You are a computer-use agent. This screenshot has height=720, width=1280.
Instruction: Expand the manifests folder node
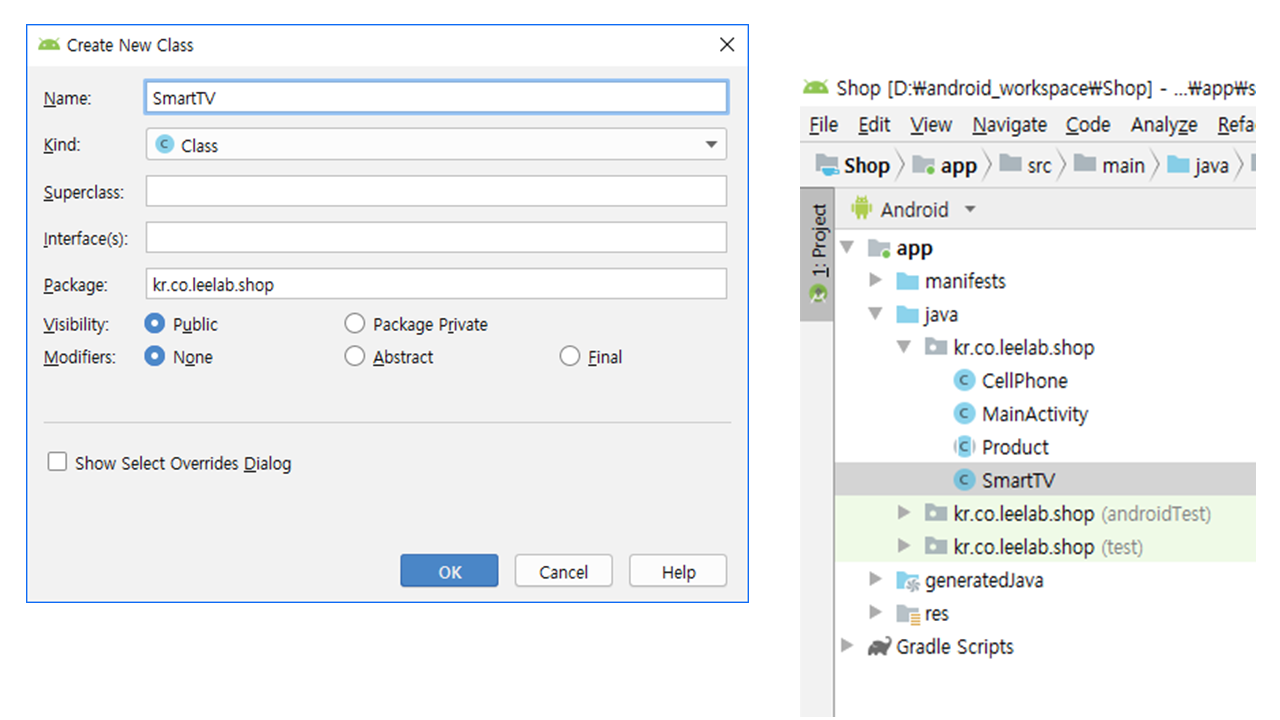[876, 281]
